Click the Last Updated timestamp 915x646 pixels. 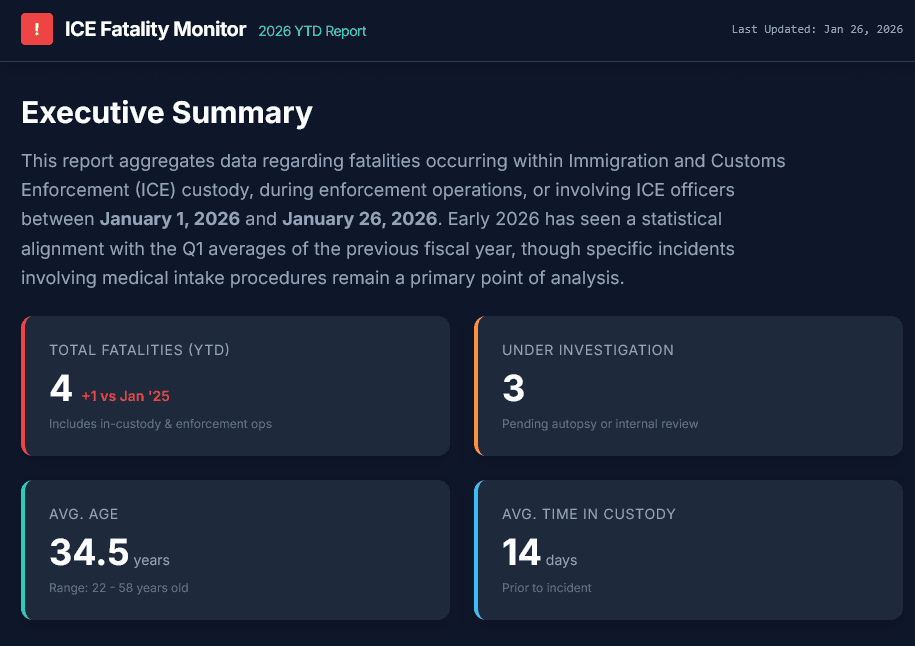(x=816, y=30)
